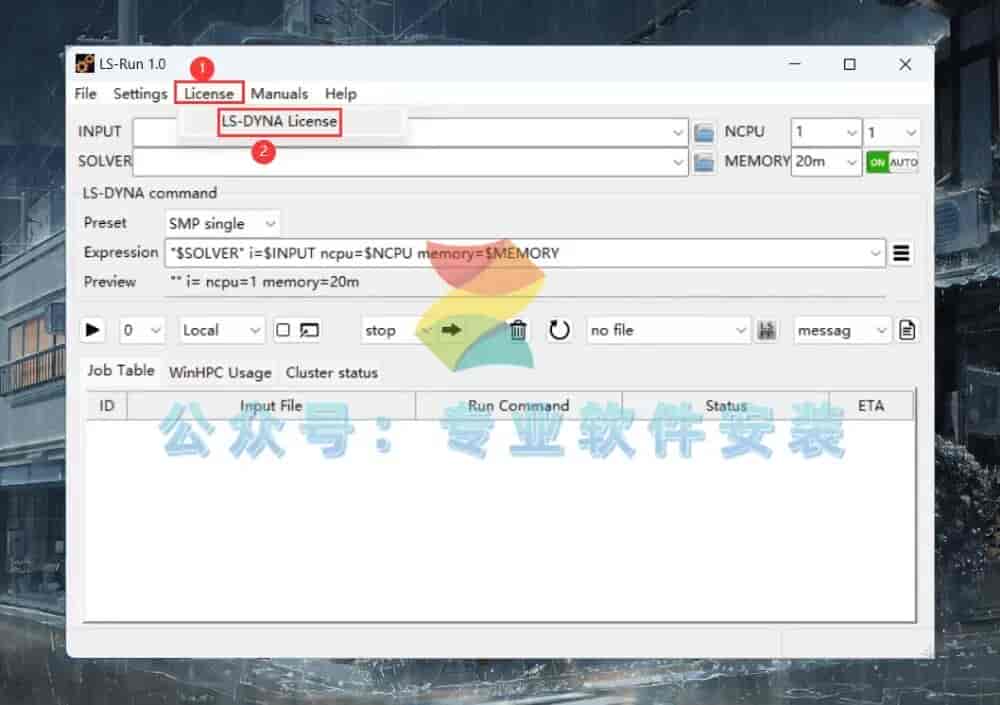1000x705 pixels.
Task: Open the Local run-location dropdown
Action: point(221,330)
